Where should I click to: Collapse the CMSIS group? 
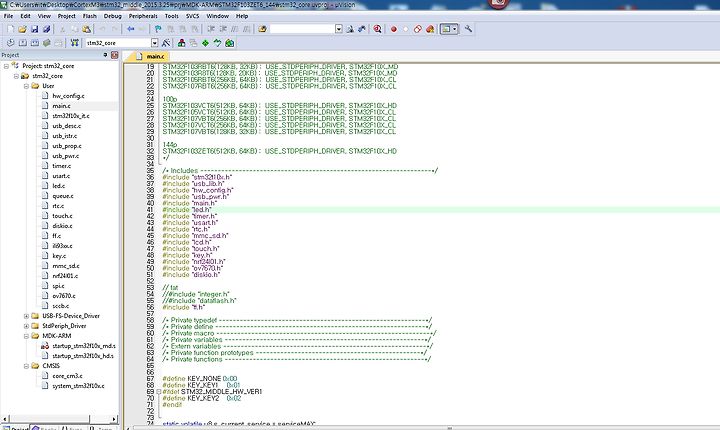(26, 366)
